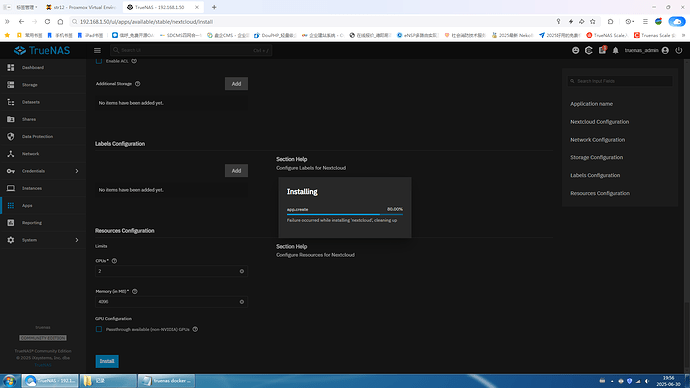
Task: Click the failure message in Installing dialog
Action: [342, 220]
